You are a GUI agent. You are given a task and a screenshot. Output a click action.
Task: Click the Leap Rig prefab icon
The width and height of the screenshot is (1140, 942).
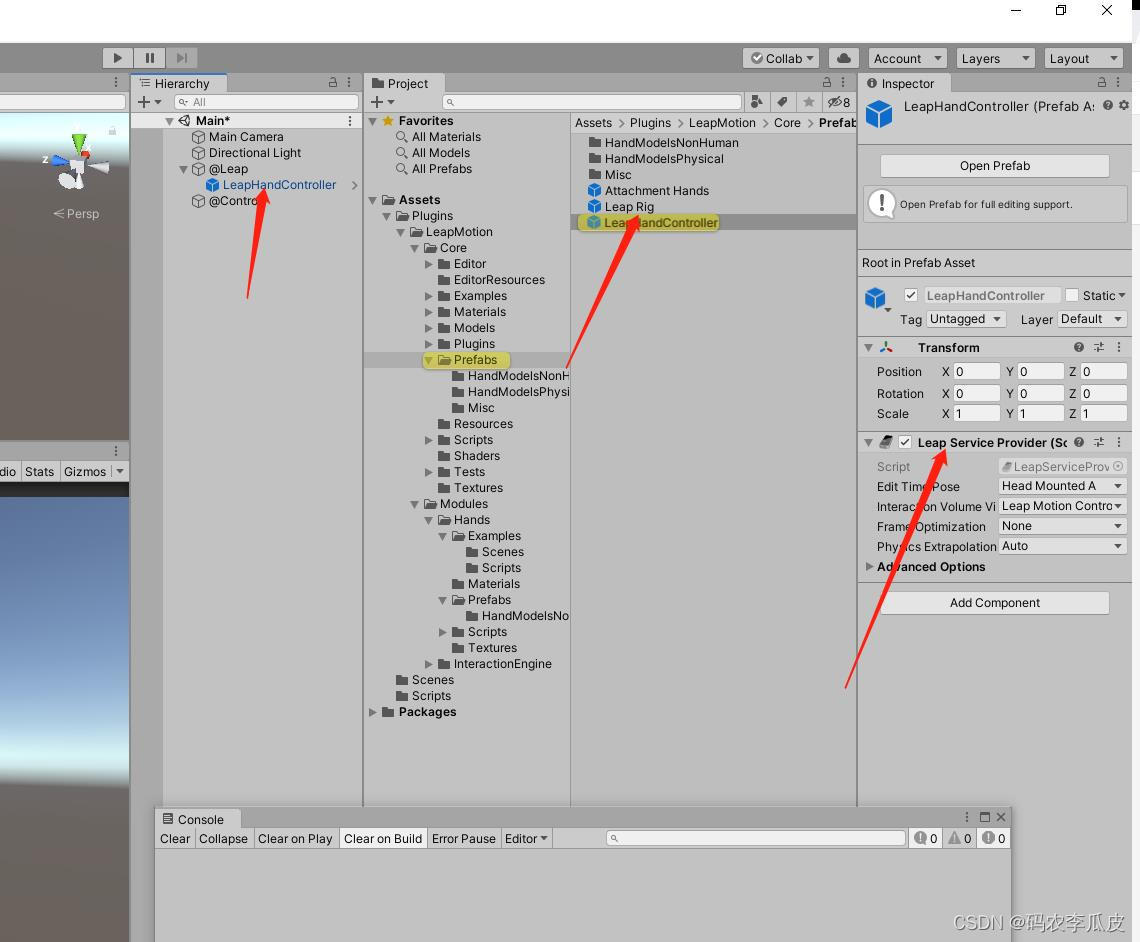click(x=594, y=206)
